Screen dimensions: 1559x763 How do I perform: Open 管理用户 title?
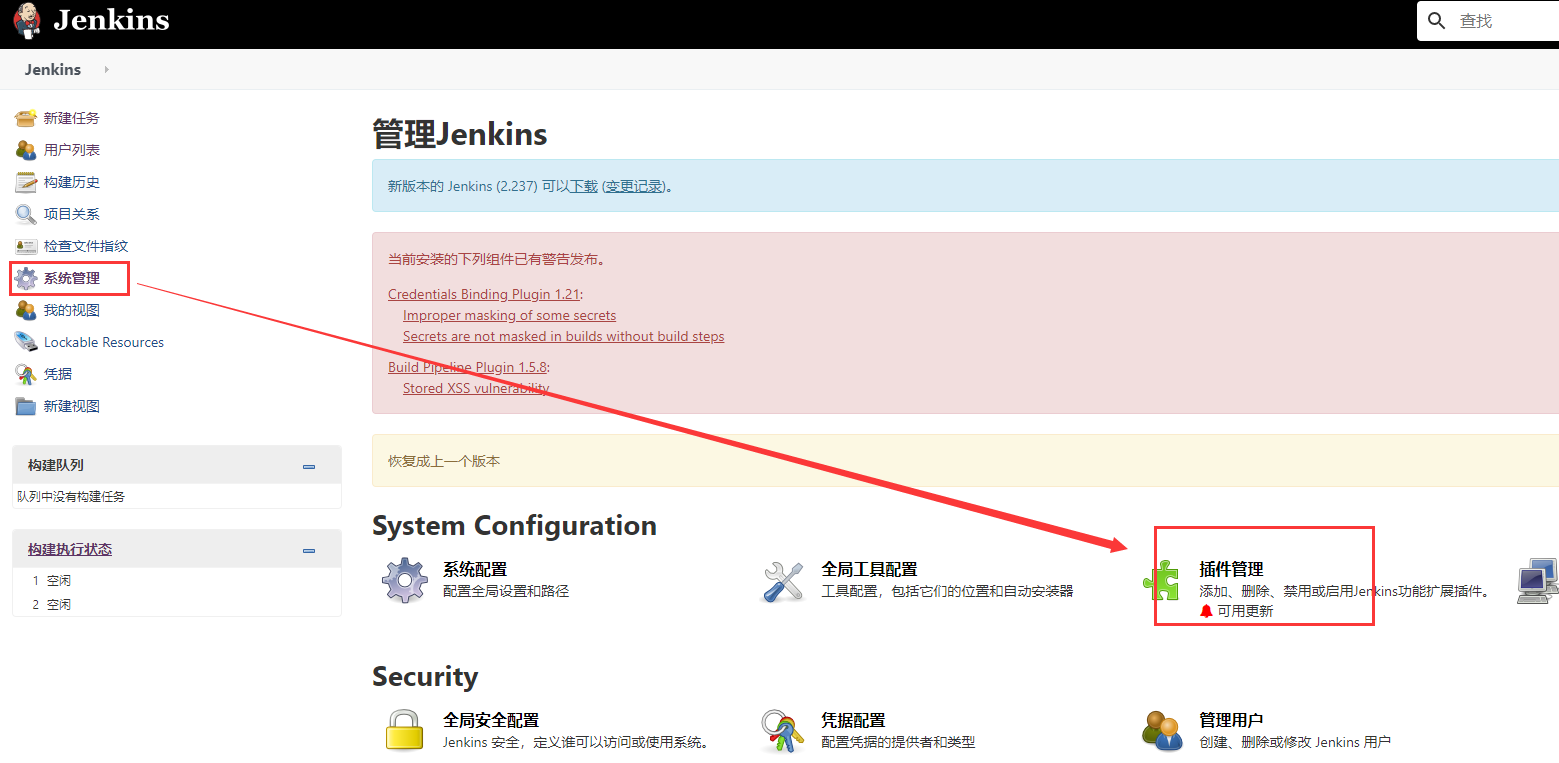(1231, 720)
